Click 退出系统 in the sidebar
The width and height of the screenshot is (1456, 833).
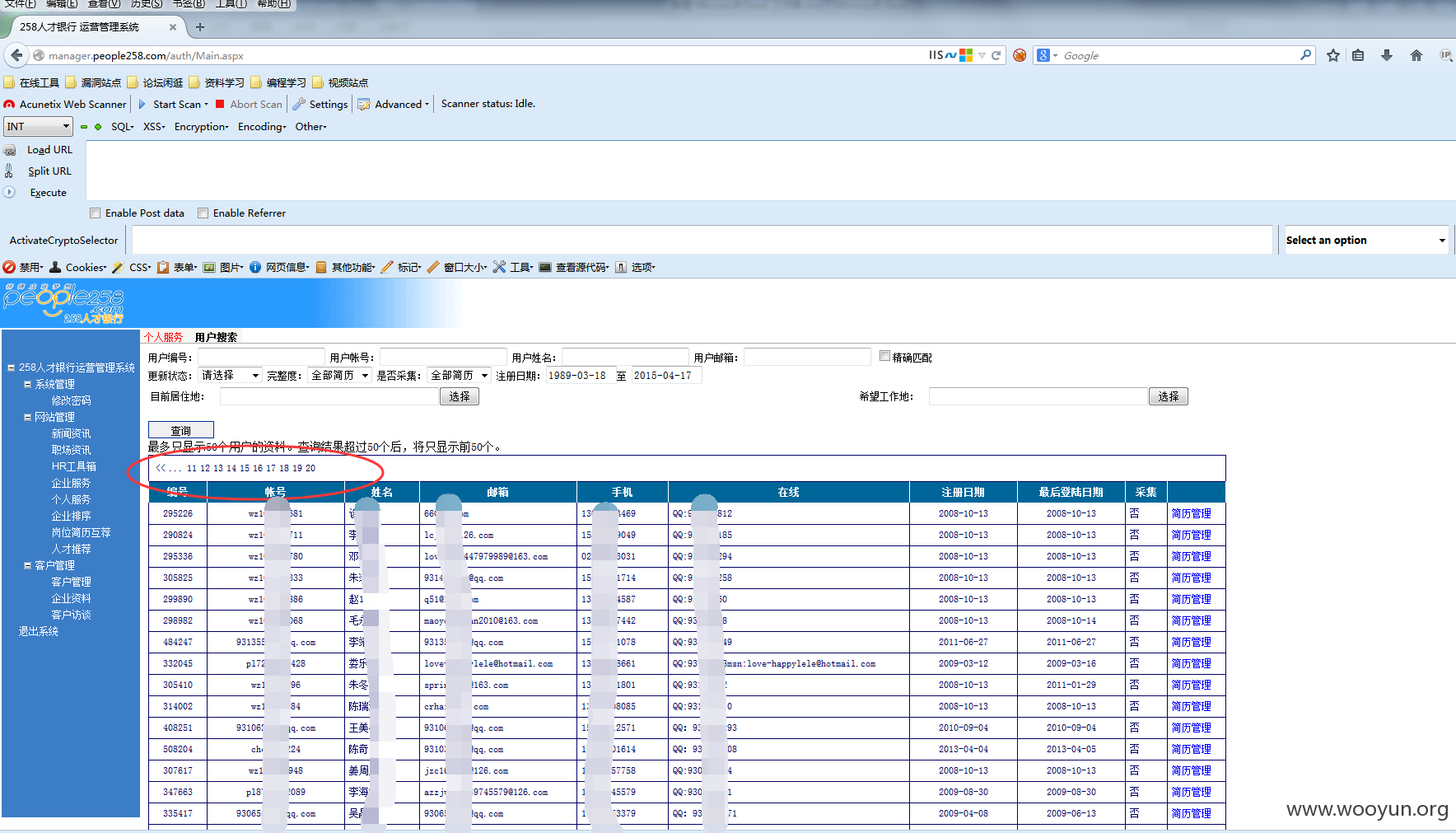point(39,631)
